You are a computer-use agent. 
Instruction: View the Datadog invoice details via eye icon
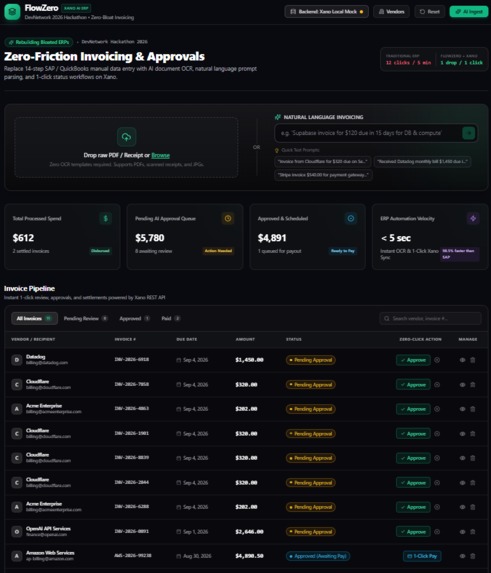point(462,360)
